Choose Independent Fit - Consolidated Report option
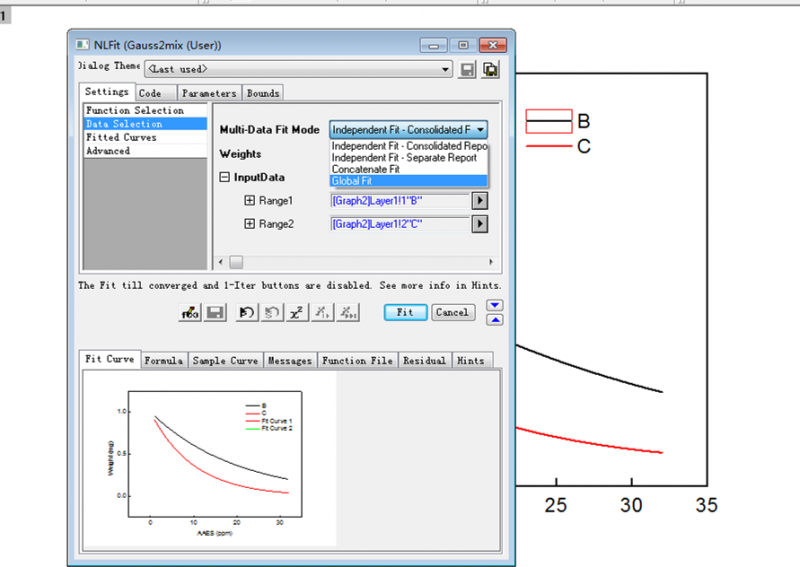800x567 pixels. coord(408,146)
